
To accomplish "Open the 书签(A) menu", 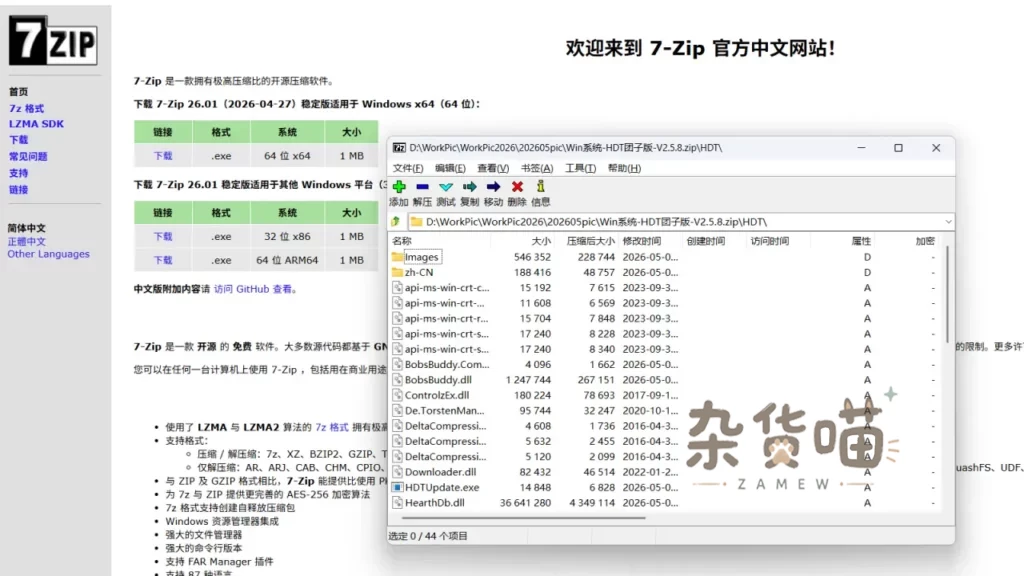I will (537, 168).
